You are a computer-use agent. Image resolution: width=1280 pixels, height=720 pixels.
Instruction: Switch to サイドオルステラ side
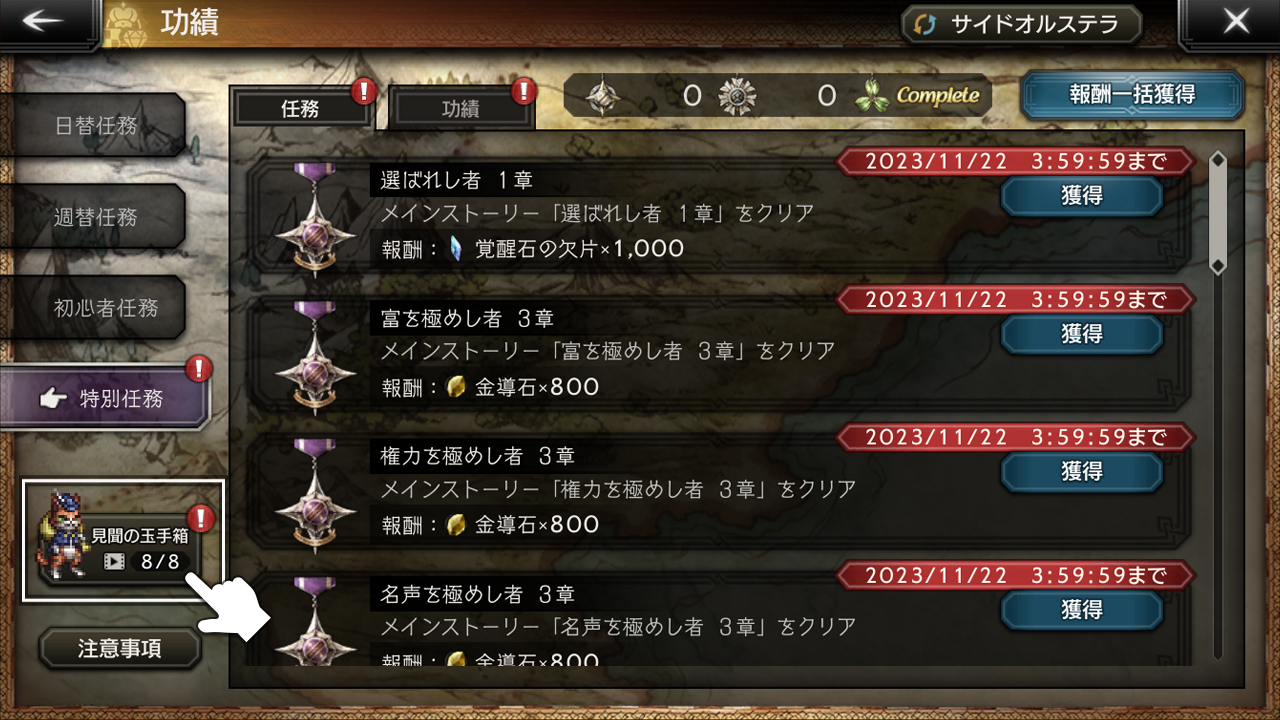point(1023,24)
